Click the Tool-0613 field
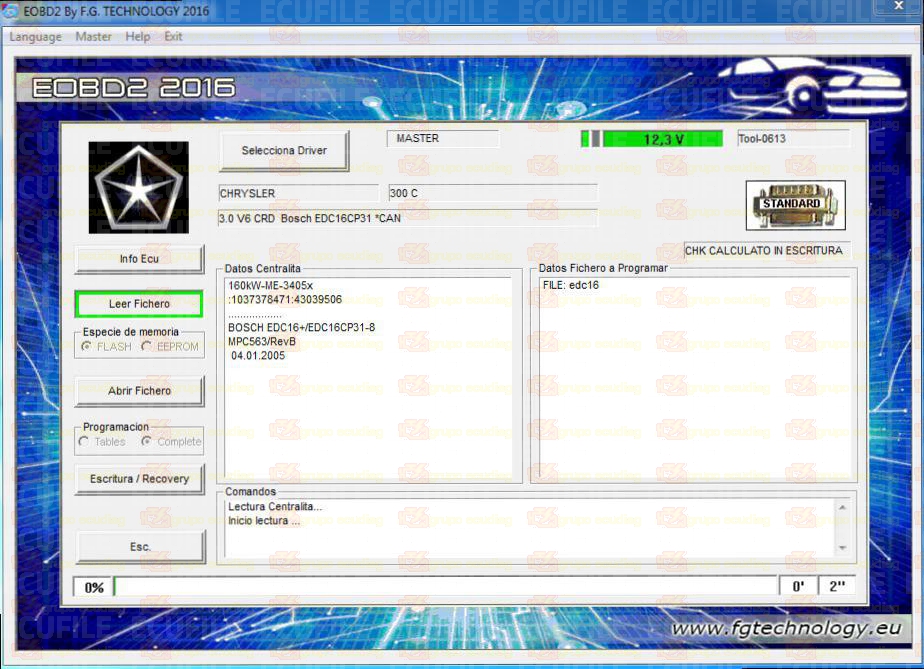 (794, 139)
